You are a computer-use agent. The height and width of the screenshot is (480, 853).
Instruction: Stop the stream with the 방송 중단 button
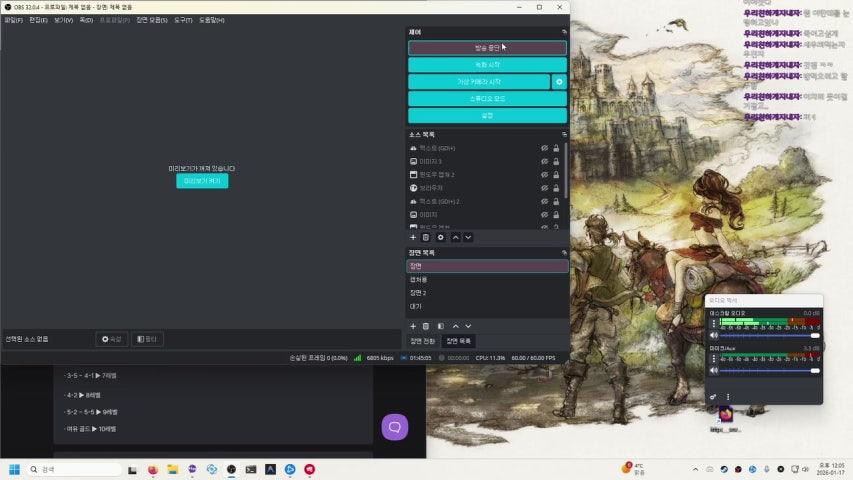click(487, 48)
